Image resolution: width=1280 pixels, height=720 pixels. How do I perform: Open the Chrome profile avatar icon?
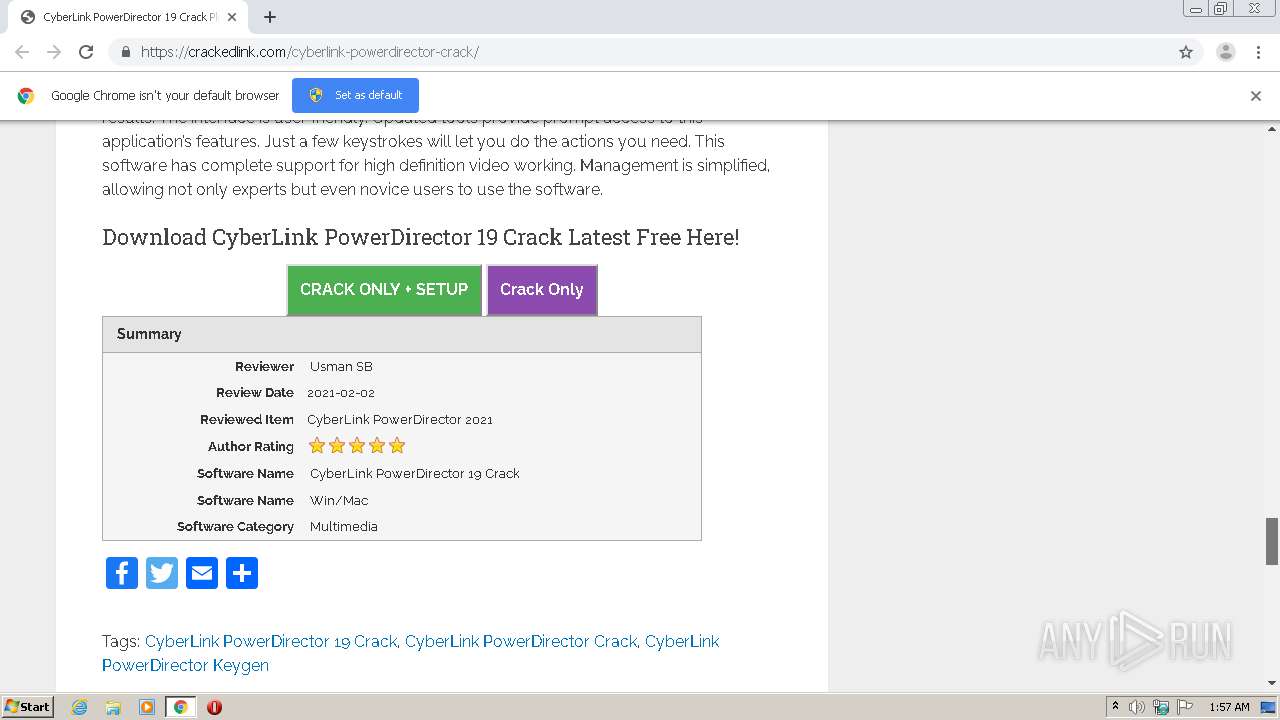pos(1226,52)
